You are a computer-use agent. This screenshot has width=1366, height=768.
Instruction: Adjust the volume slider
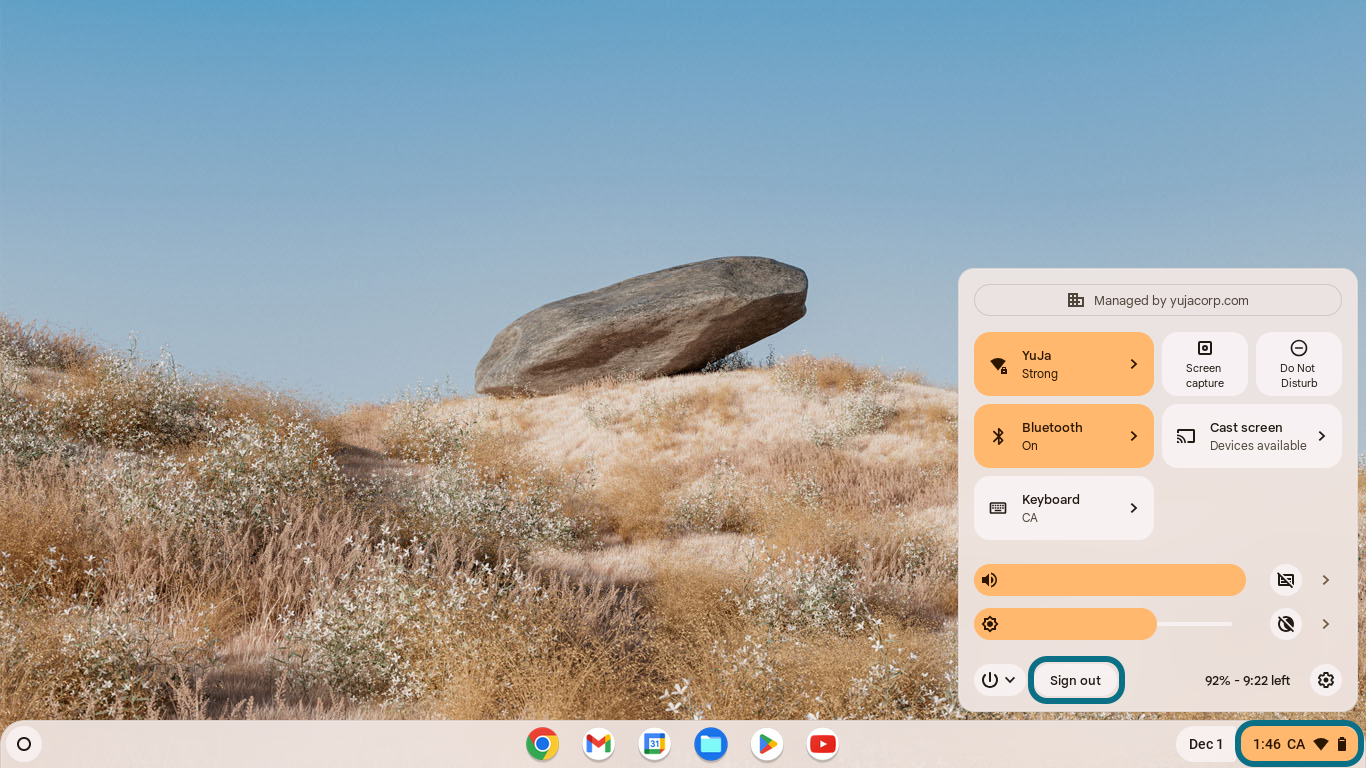click(x=1110, y=580)
